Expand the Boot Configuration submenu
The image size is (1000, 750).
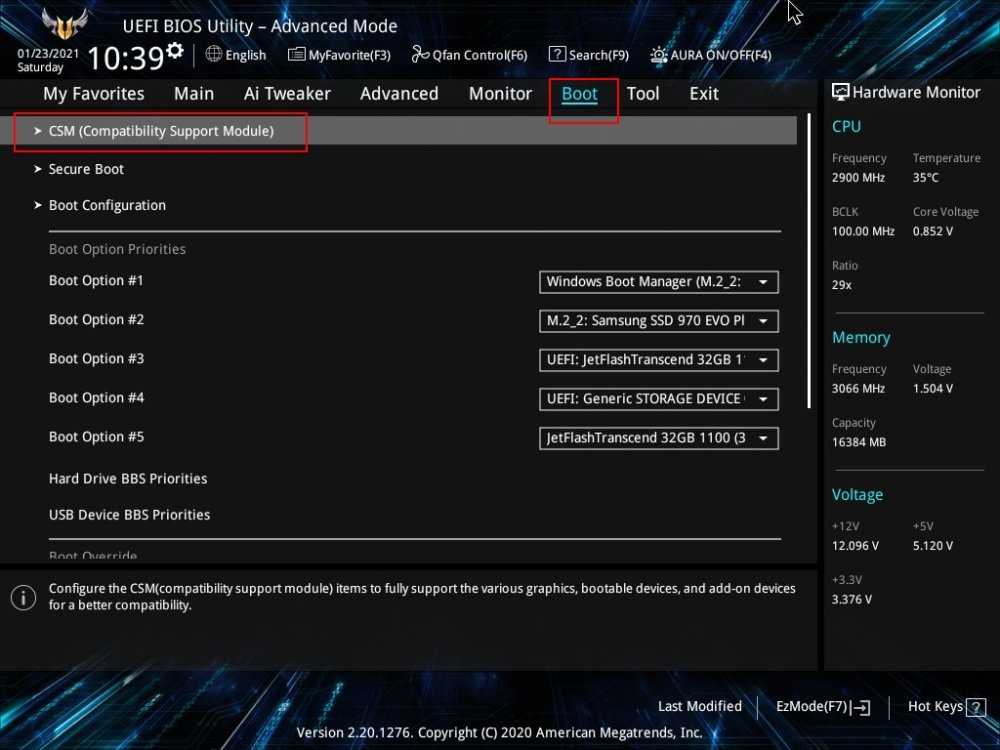pos(107,205)
